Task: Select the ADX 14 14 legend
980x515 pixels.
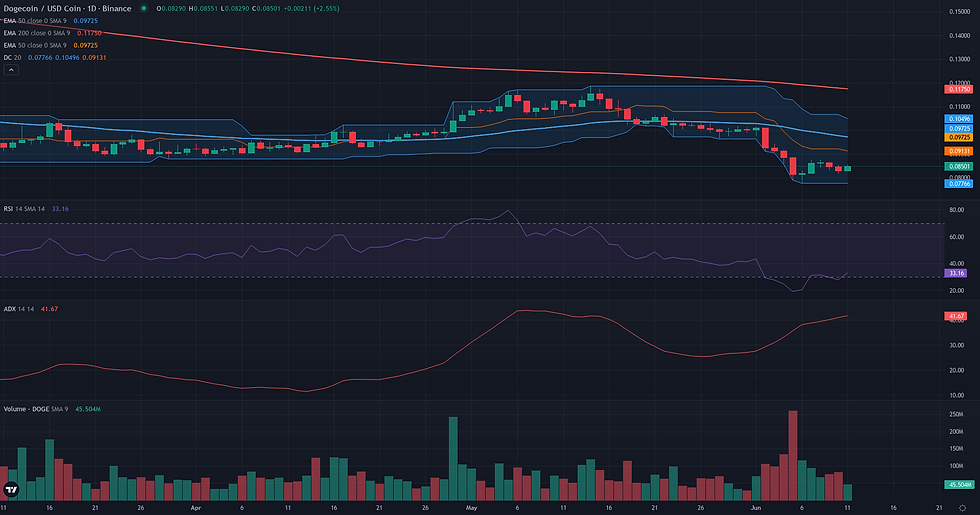Action: point(31,309)
